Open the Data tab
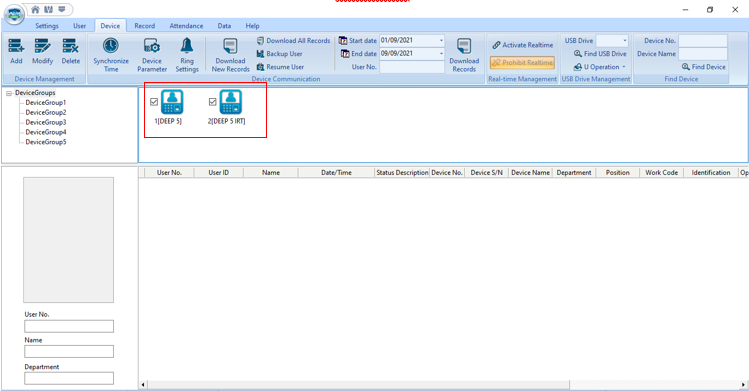749x391 pixels. (224, 26)
